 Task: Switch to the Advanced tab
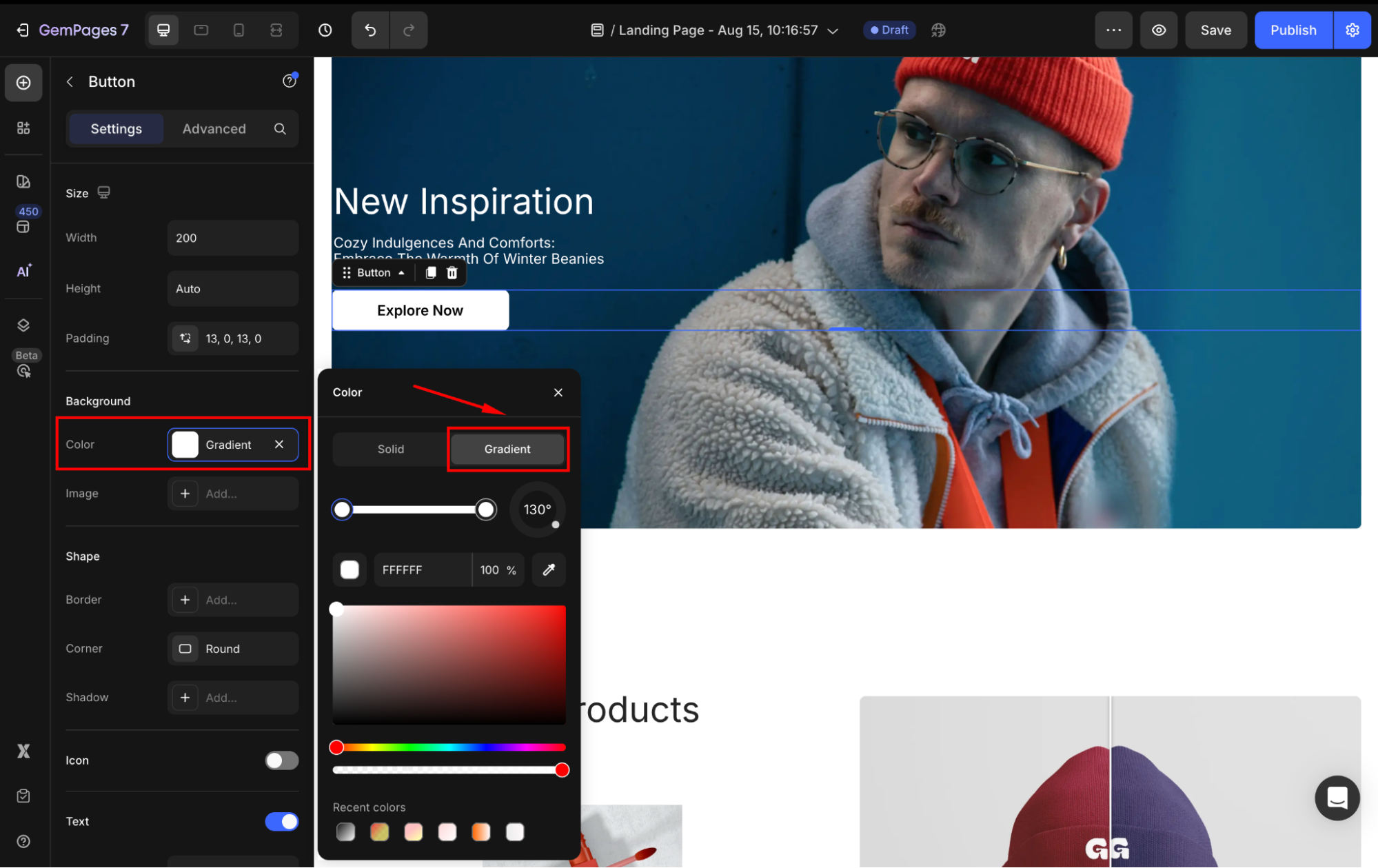[214, 129]
